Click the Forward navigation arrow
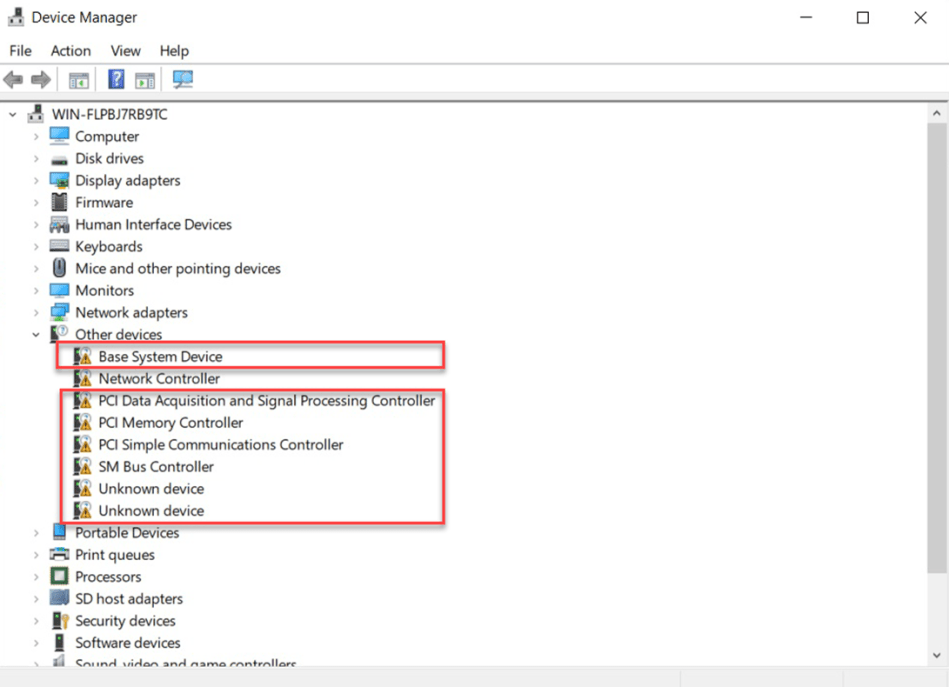The height and width of the screenshot is (687, 949). (39, 79)
